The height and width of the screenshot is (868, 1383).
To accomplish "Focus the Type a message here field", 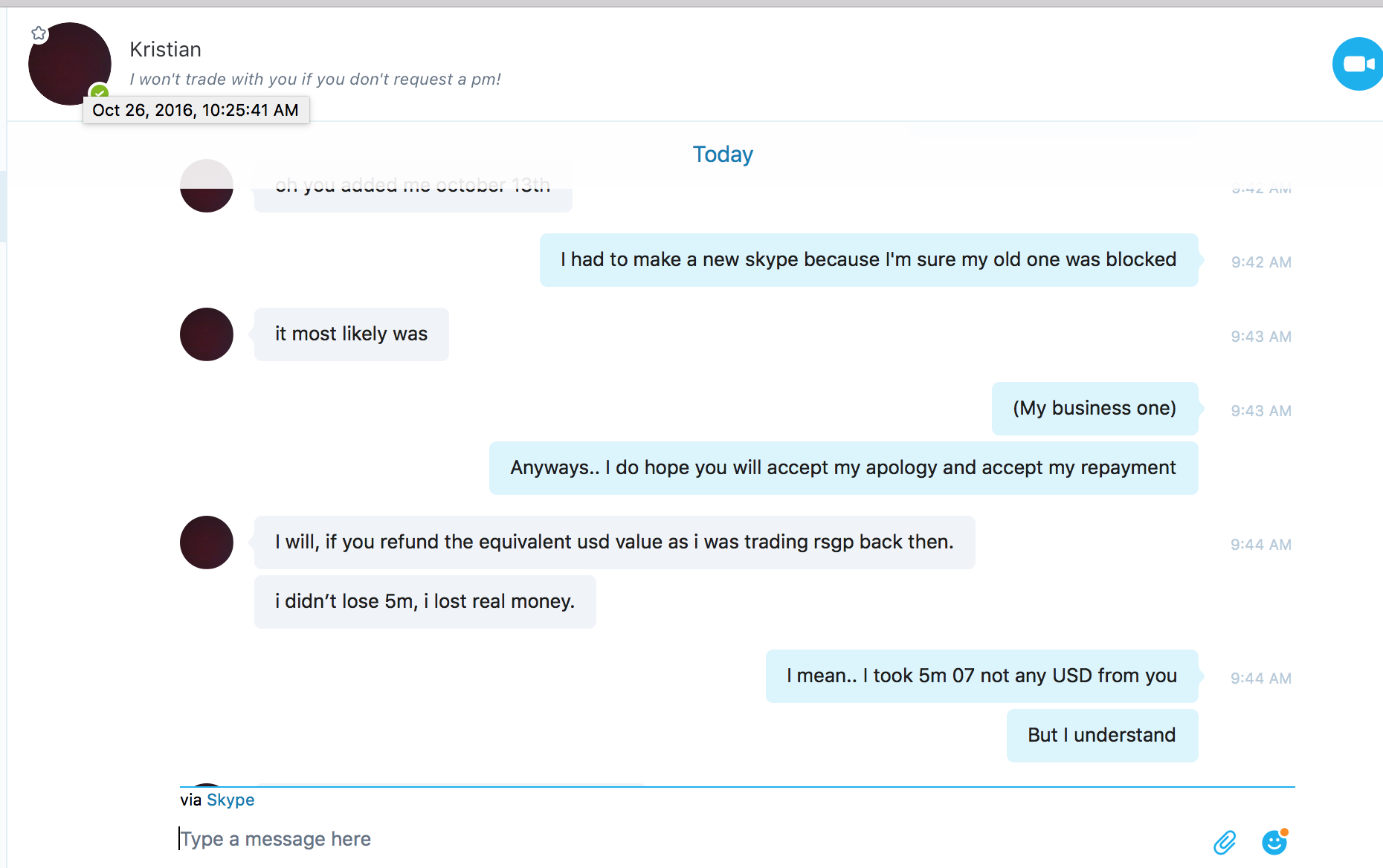I will pos(669,839).
